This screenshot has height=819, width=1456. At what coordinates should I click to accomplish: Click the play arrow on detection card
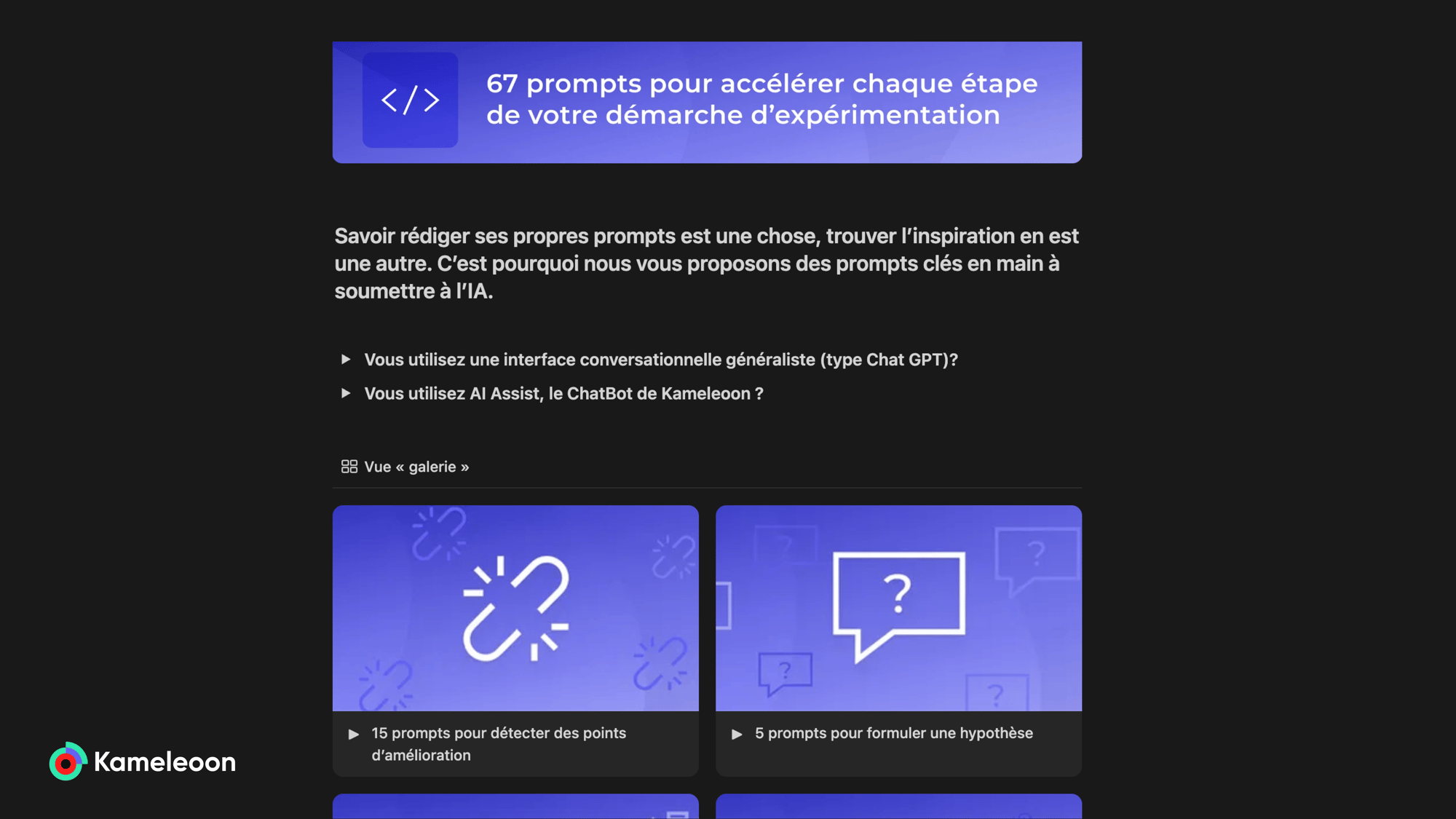coord(355,733)
